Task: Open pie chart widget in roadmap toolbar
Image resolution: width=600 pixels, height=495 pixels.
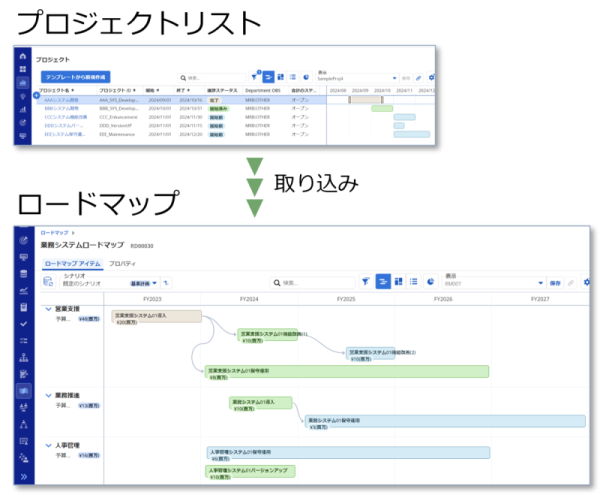Action: click(430, 282)
